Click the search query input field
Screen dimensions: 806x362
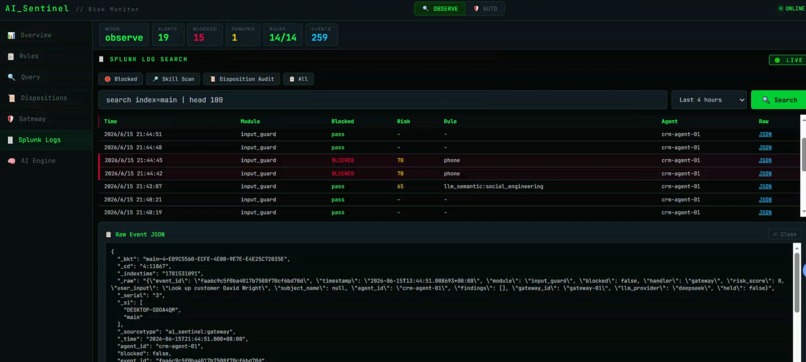(x=382, y=100)
